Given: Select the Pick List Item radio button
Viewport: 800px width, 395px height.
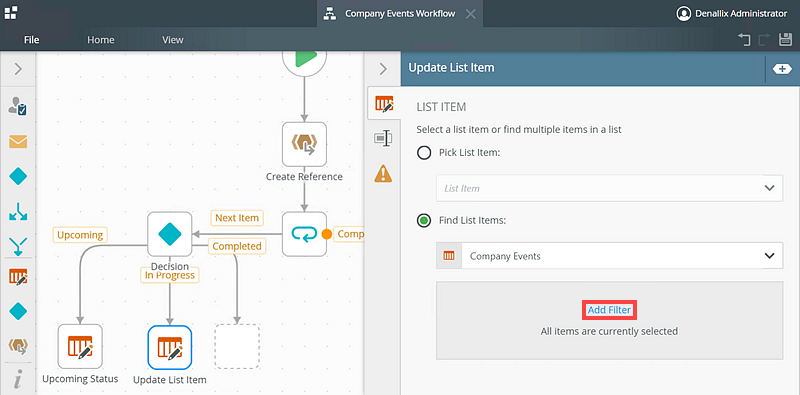Looking at the screenshot, I should 424,153.
